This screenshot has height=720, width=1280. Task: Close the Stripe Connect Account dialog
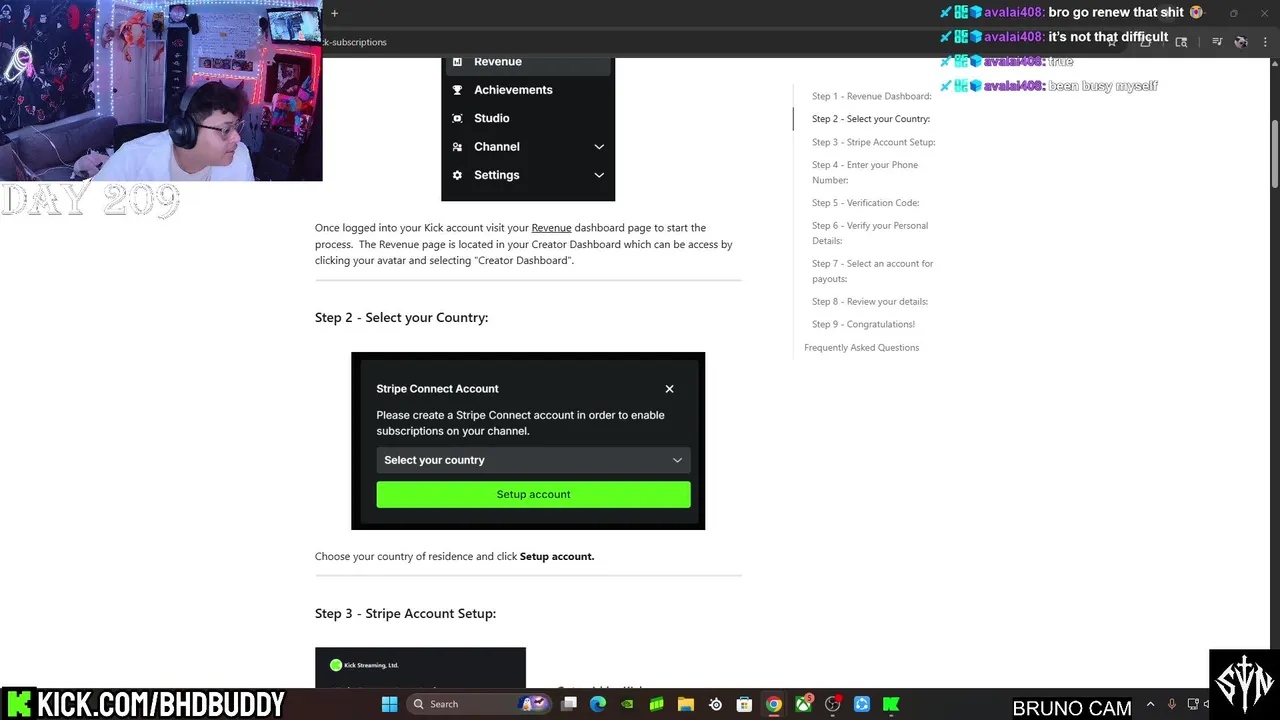pos(669,389)
